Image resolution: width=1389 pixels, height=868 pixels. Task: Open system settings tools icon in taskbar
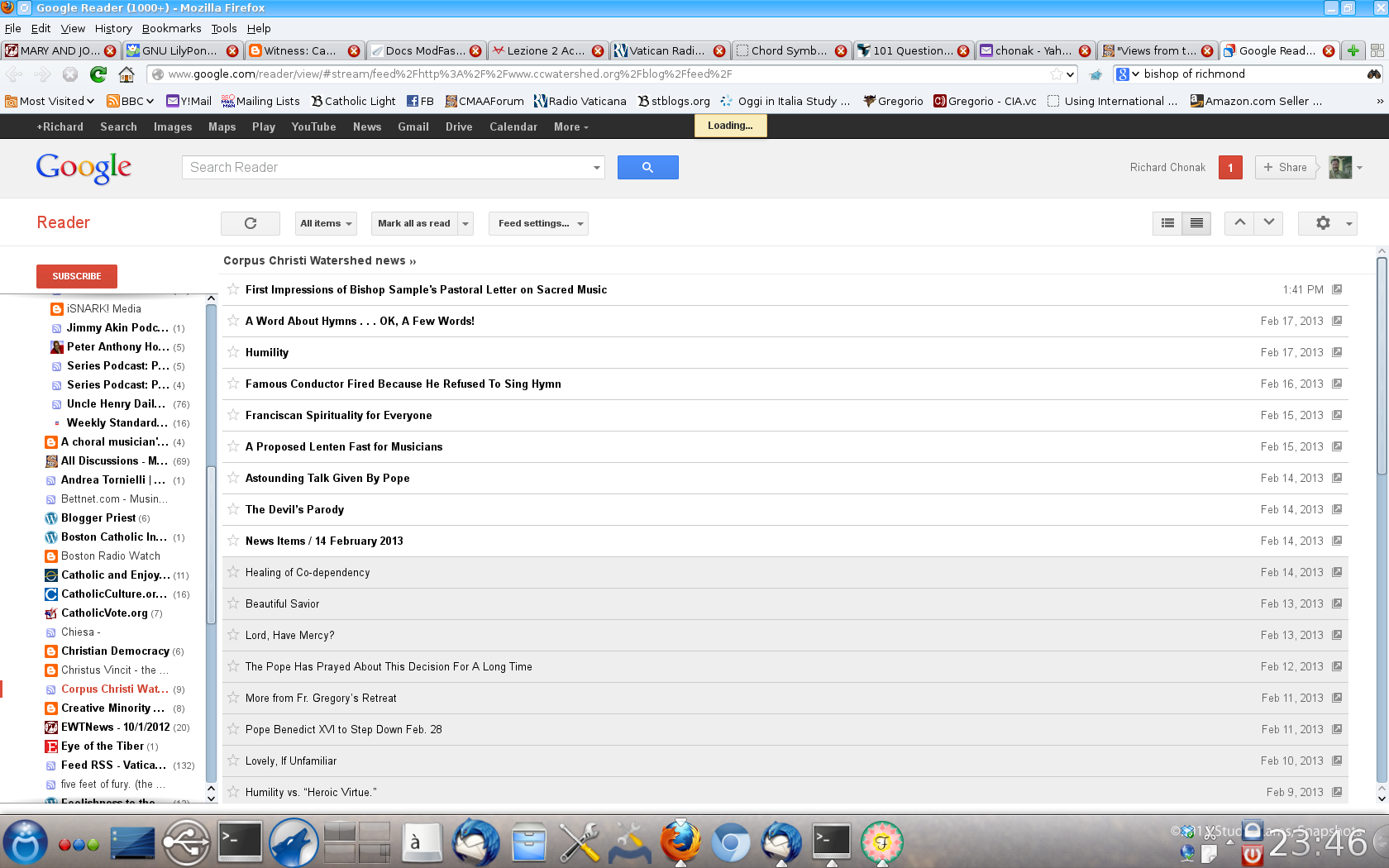click(x=580, y=842)
